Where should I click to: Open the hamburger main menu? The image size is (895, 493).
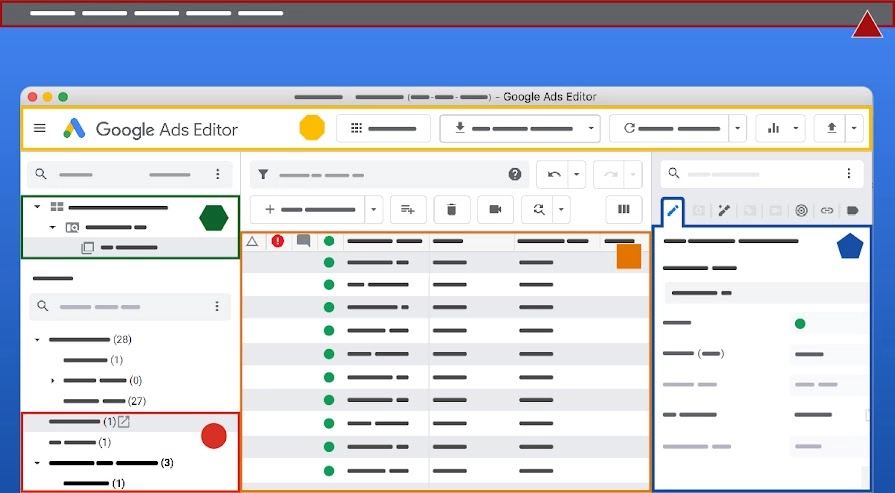[39, 128]
